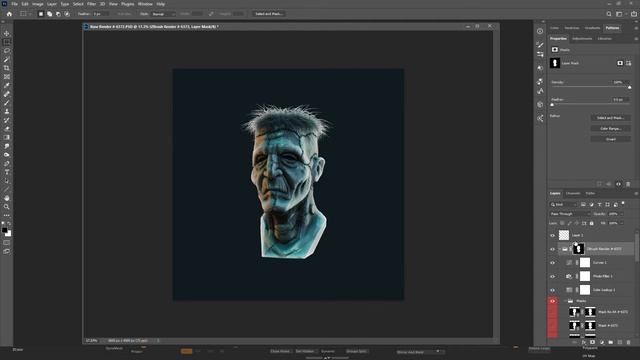This screenshot has width=640, height=360.
Task: Click the Invert button
Action: pyautogui.click(x=610, y=139)
